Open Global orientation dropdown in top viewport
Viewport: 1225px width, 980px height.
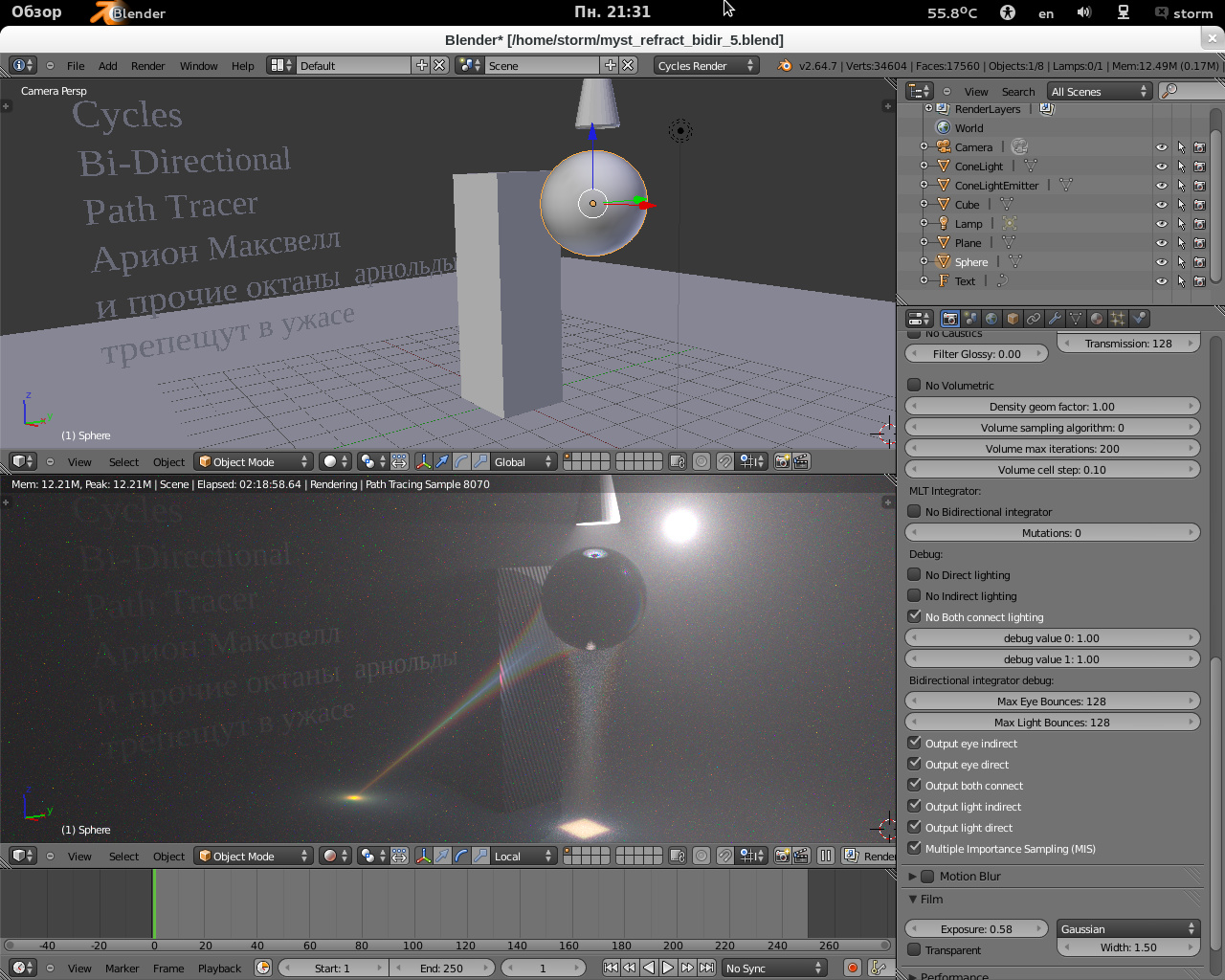pos(524,461)
